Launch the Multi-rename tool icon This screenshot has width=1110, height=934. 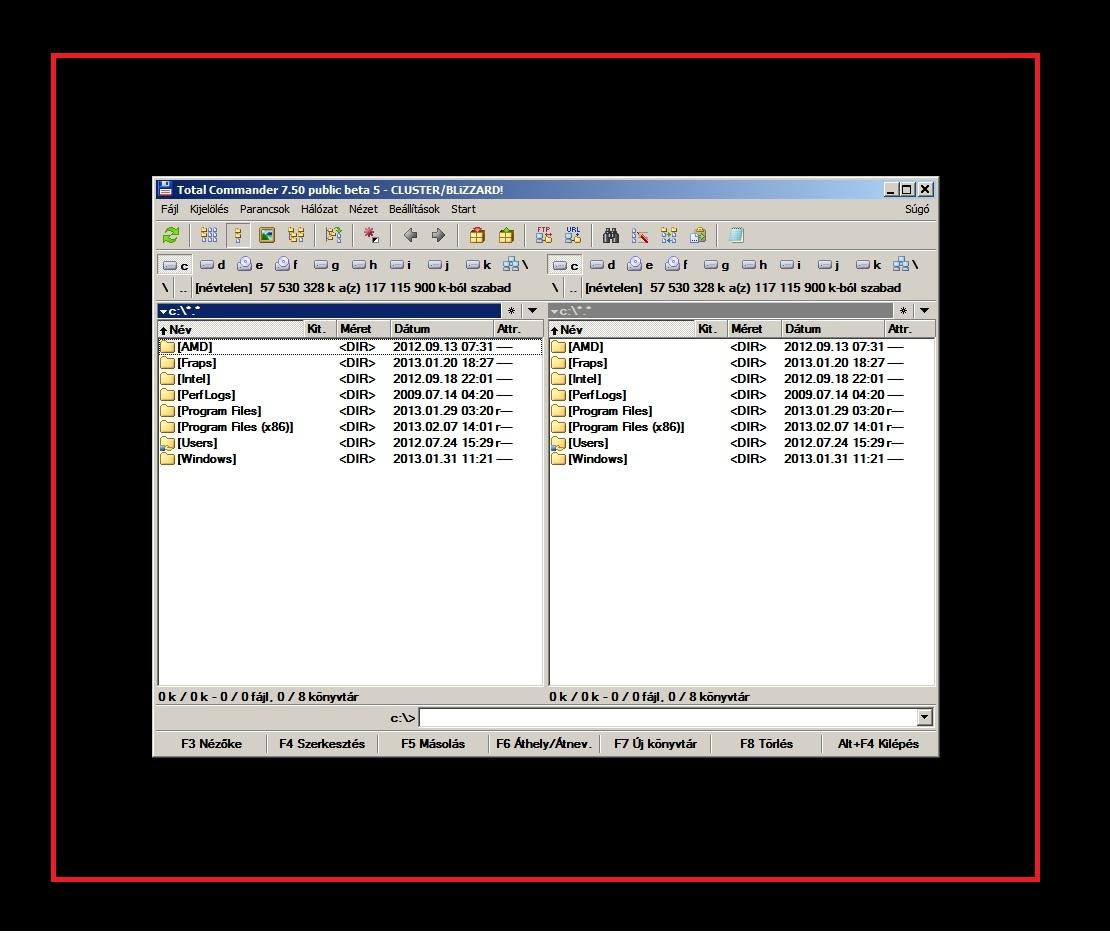pos(640,235)
